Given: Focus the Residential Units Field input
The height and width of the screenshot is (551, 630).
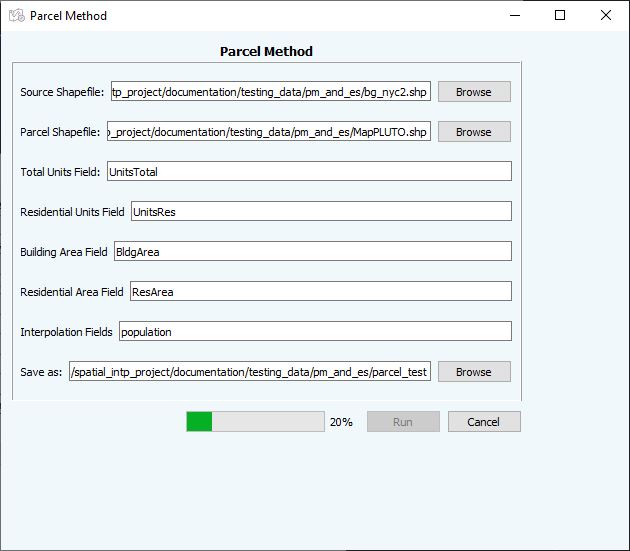Looking at the screenshot, I should pos(321,211).
